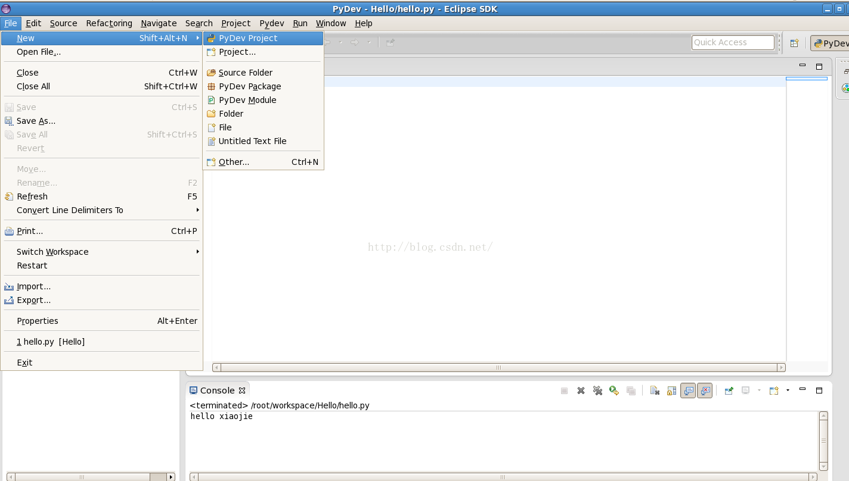Click the Import icon in the File menu

(9, 287)
